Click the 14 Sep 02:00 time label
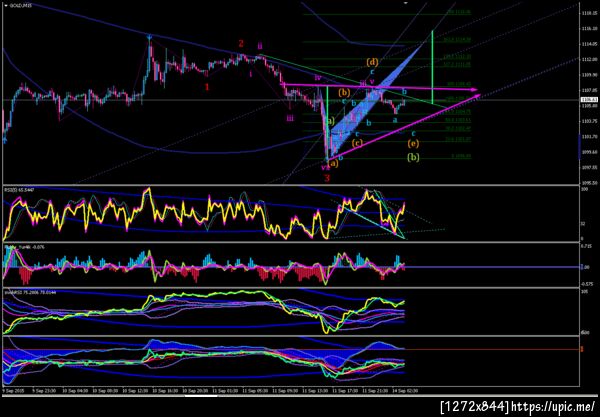 (x=406, y=391)
